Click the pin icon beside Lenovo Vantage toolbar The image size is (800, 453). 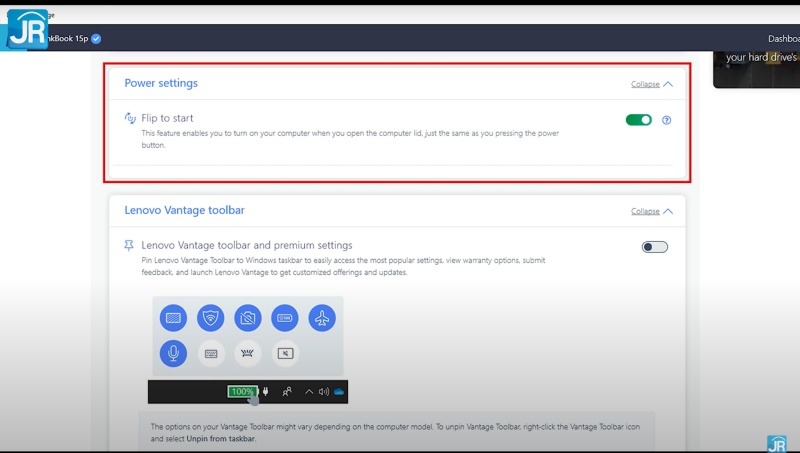coord(129,245)
